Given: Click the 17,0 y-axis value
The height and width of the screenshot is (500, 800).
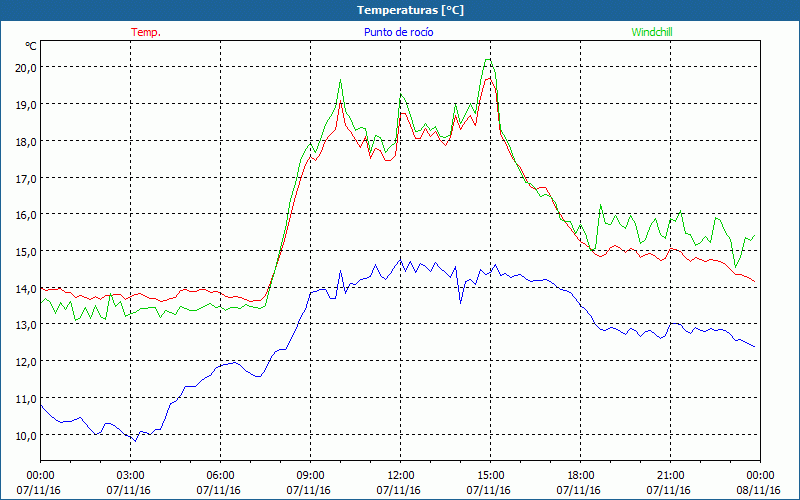Looking at the screenshot, I should click(24, 178).
